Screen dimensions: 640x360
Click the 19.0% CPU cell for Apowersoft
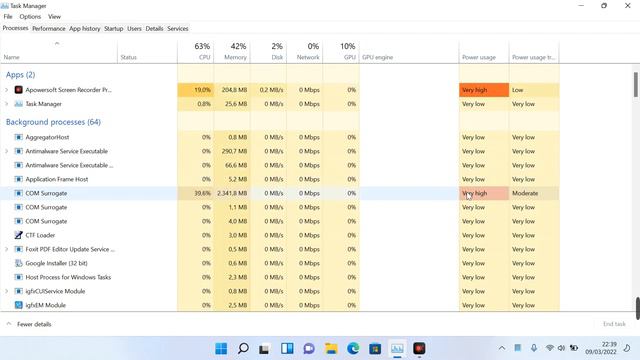195,90
